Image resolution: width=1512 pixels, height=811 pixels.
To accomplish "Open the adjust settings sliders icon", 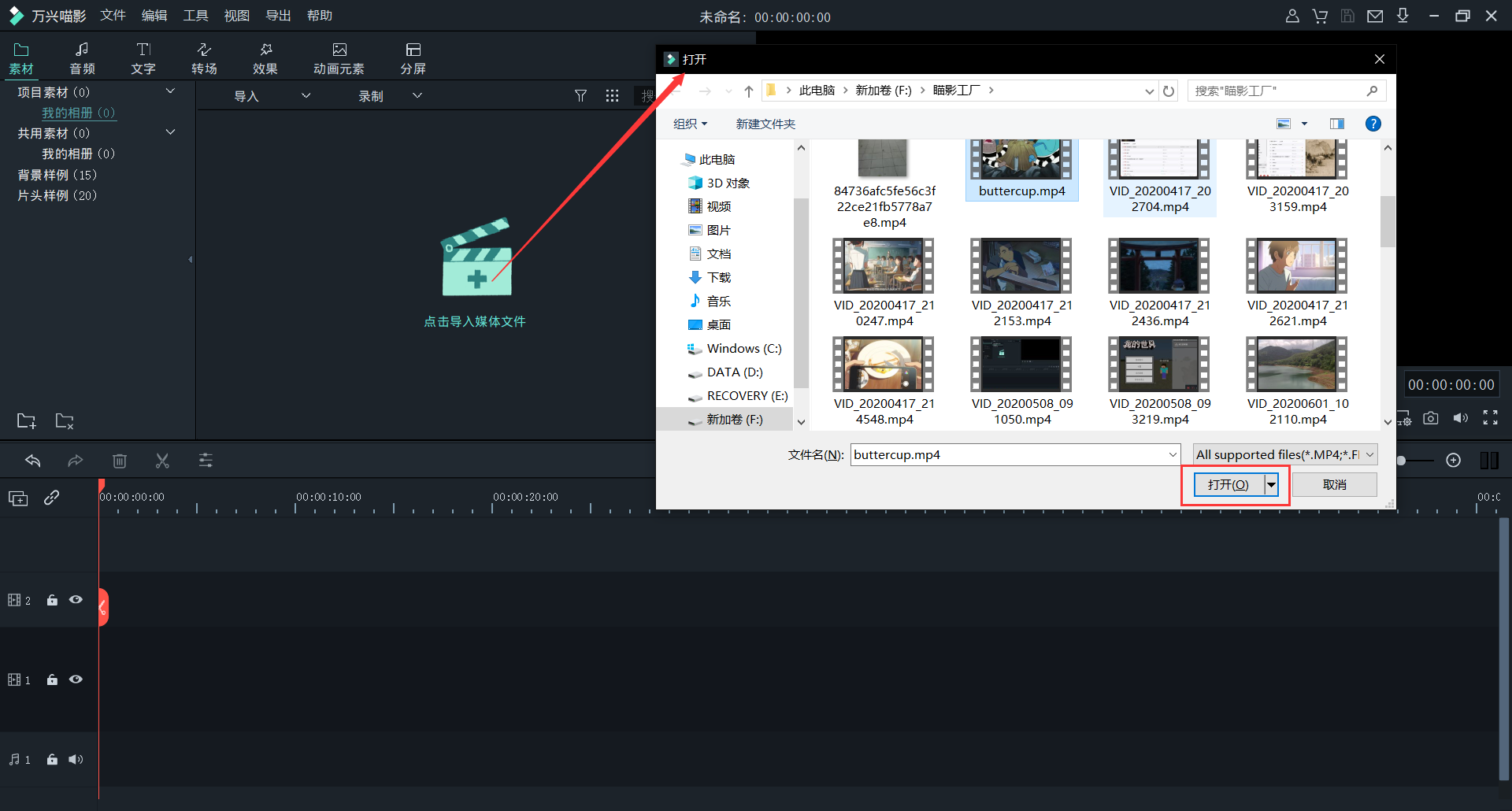I will (x=206, y=461).
